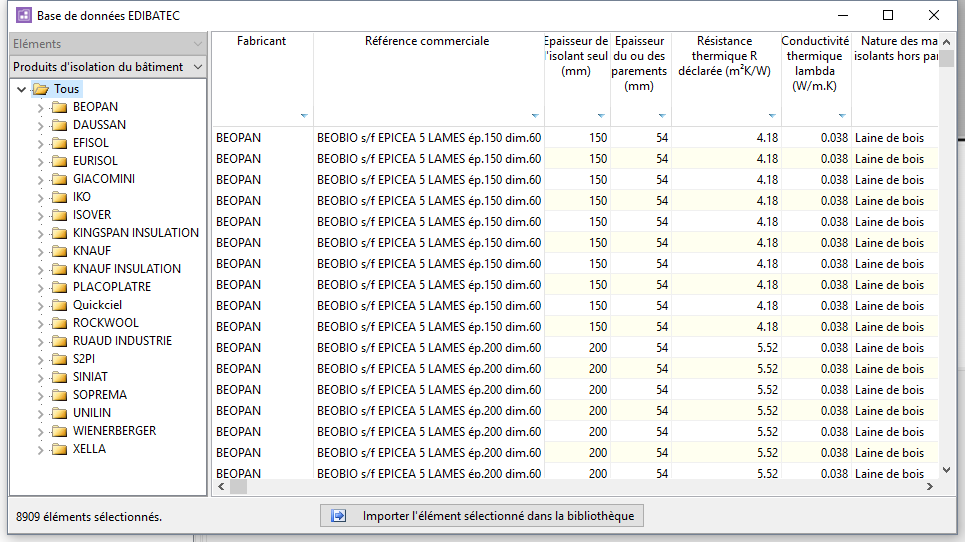Select the first table row's BEOPAN cell

tap(263, 138)
